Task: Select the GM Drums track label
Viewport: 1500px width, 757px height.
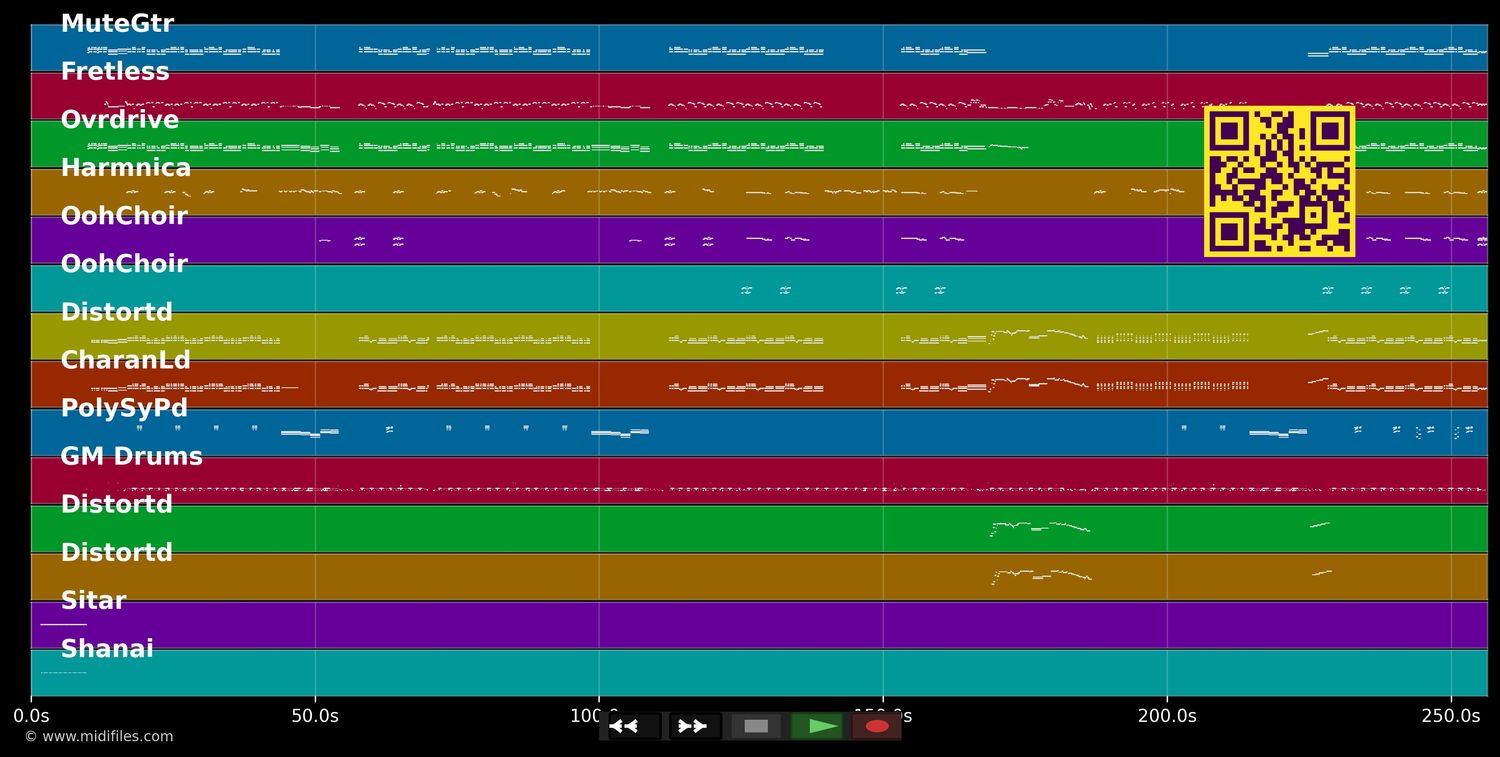Action: pos(131,457)
